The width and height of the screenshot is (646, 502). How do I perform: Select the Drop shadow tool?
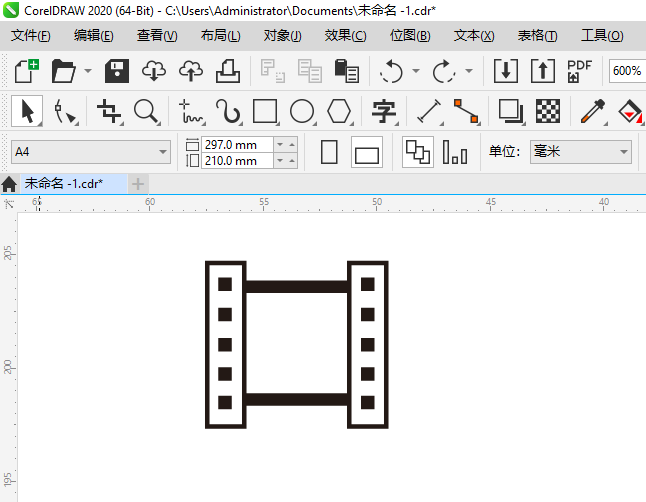[x=511, y=111]
